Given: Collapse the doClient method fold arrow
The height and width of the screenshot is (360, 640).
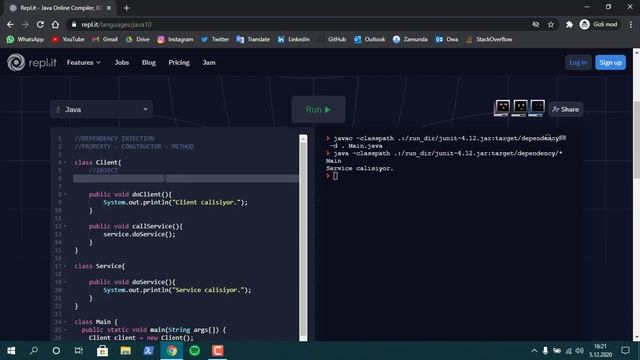Looking at the screenshot, I should click(x=65, y=194).
